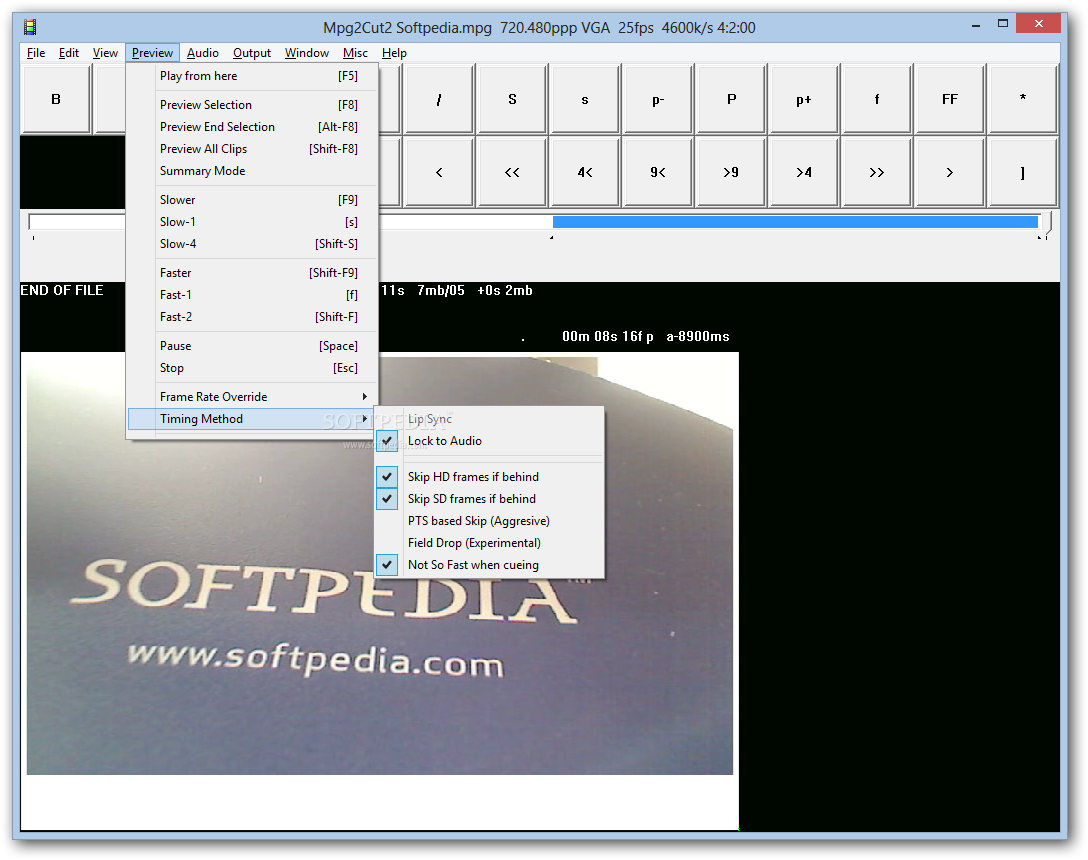
Task: Choose Stop in Preview menu
Action: click(252, 368)
